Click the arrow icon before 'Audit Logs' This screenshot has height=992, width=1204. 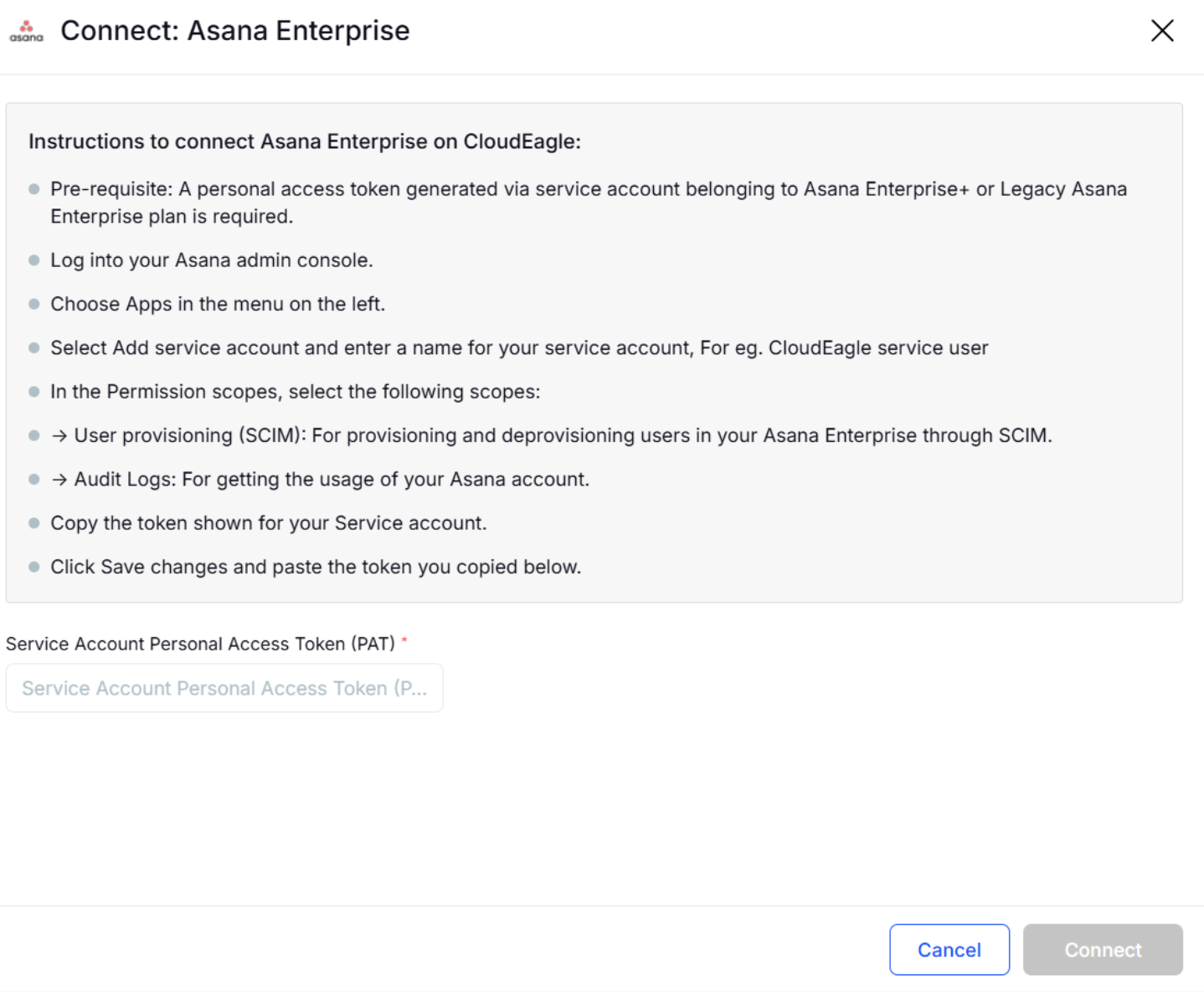tap(59, 479)
